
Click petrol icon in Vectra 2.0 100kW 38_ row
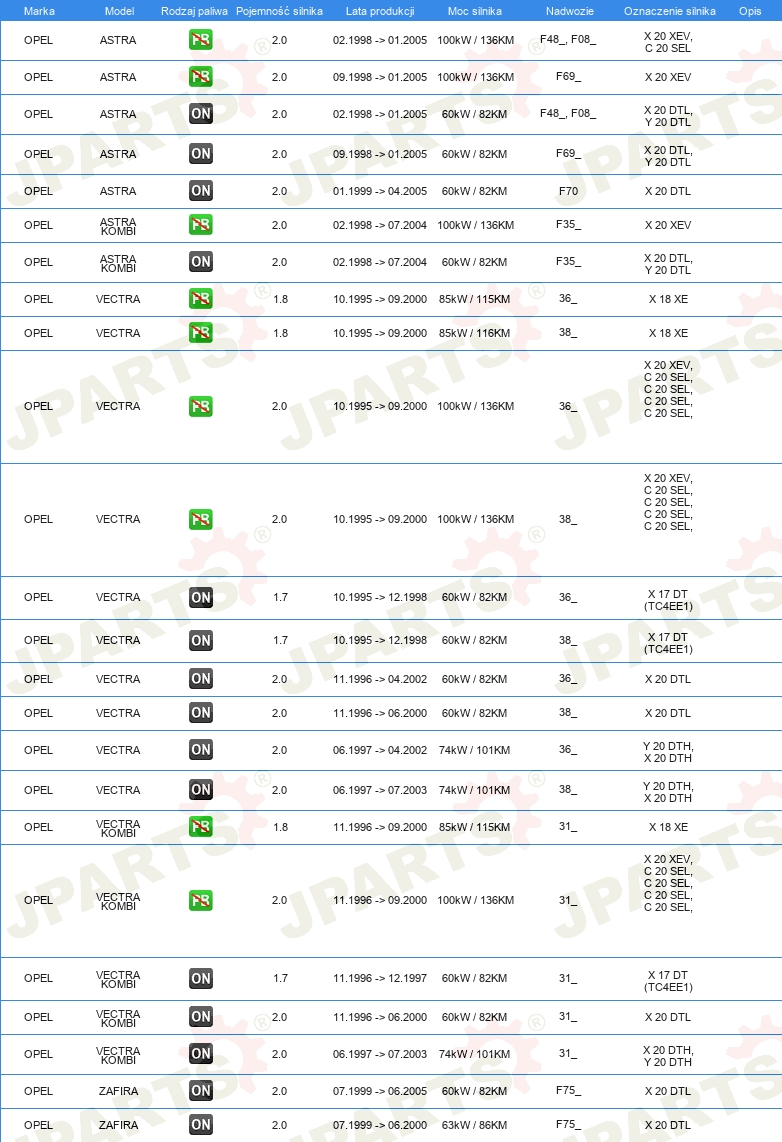[x=200, y=519]
